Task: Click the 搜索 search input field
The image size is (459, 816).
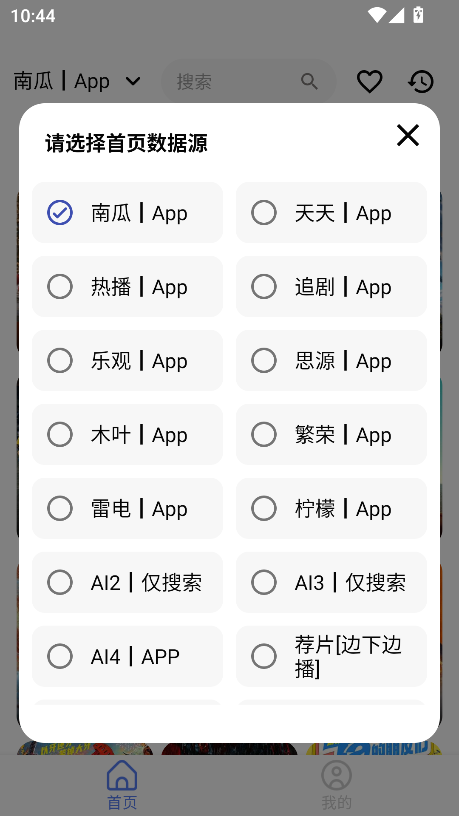Action: [x=249, y=81]
